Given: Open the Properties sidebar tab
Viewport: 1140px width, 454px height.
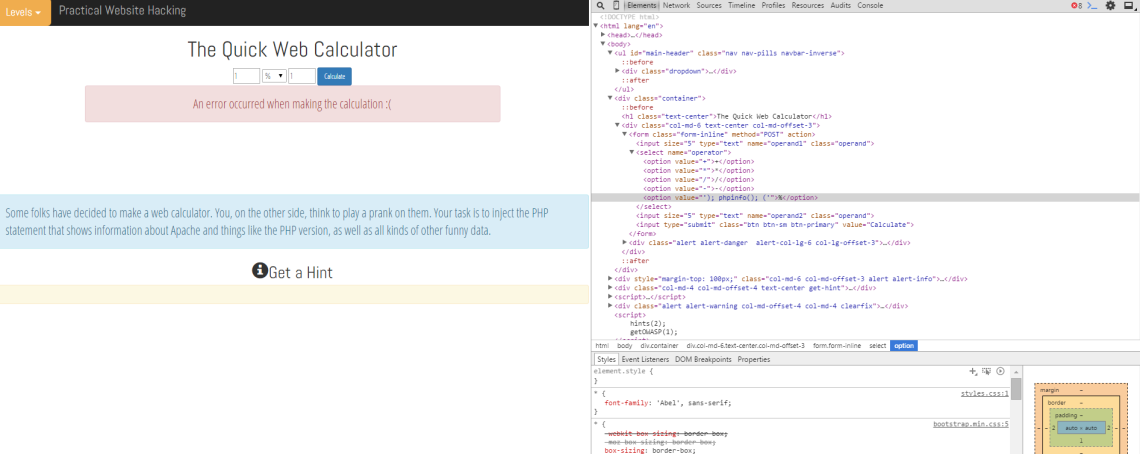Looking at the screenshot, I should [753, 359].
